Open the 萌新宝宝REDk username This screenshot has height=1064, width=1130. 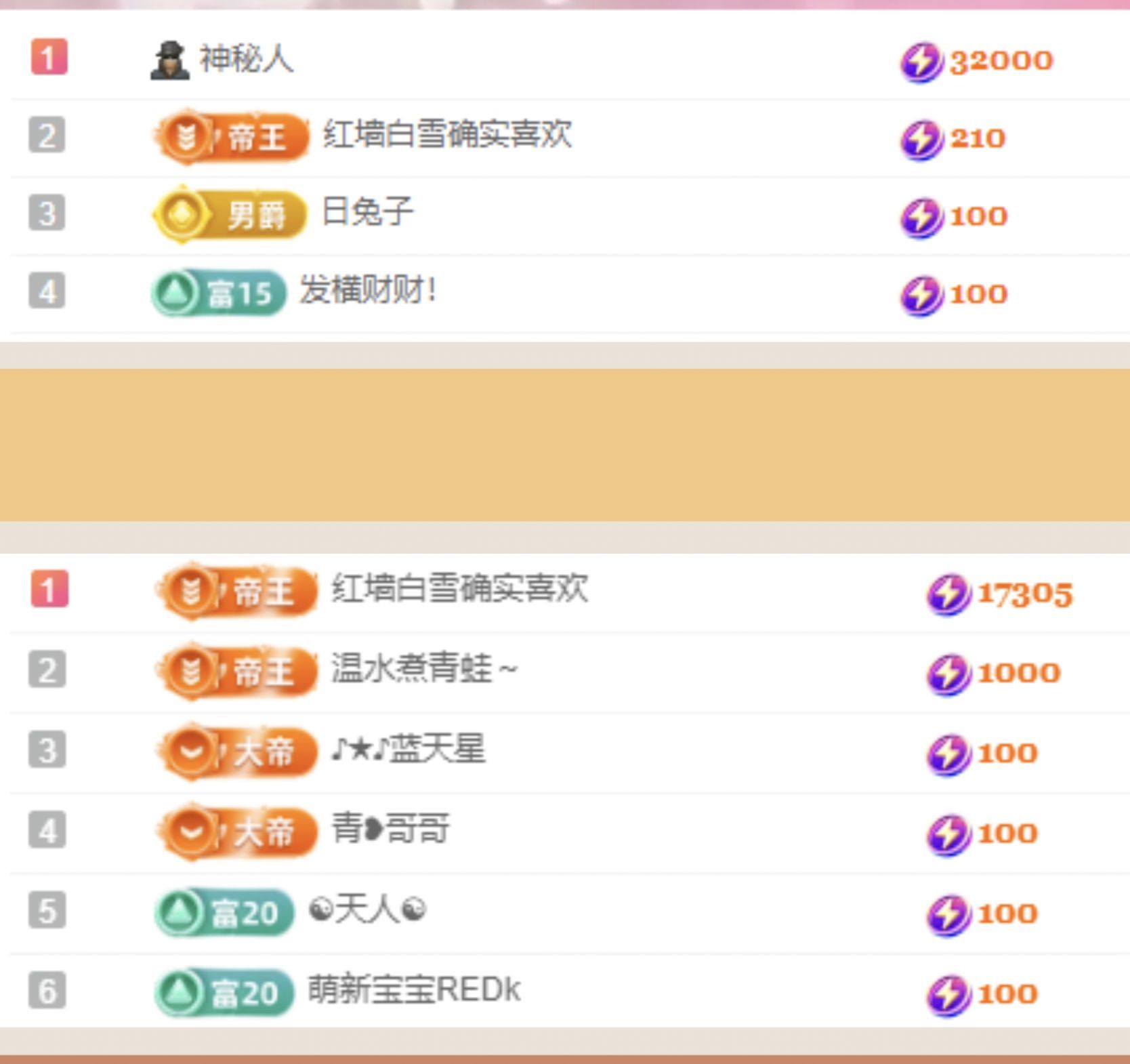pos(414,989)
